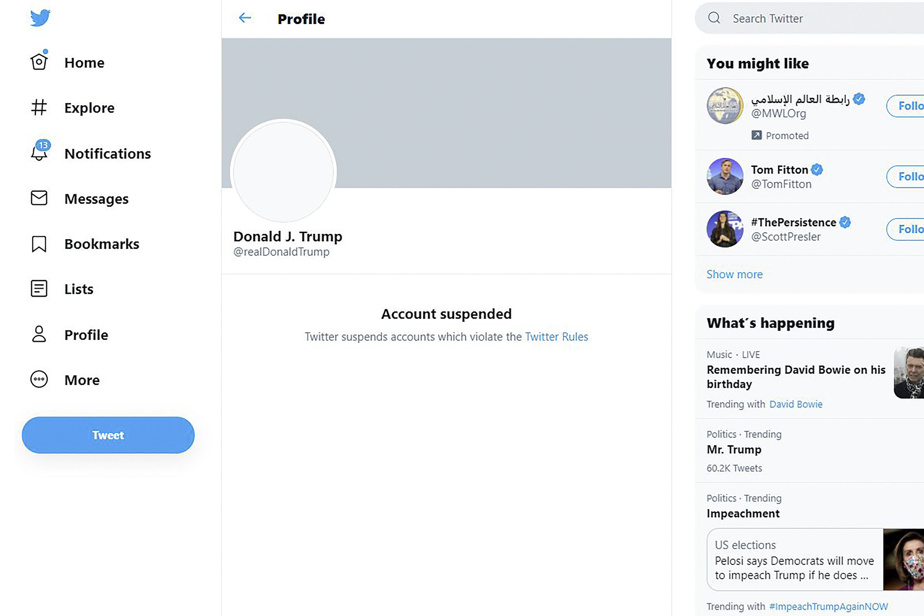The image size is (924, 616).
Task: Open the Tom Fitton avatar
Action: pos(725,177)
